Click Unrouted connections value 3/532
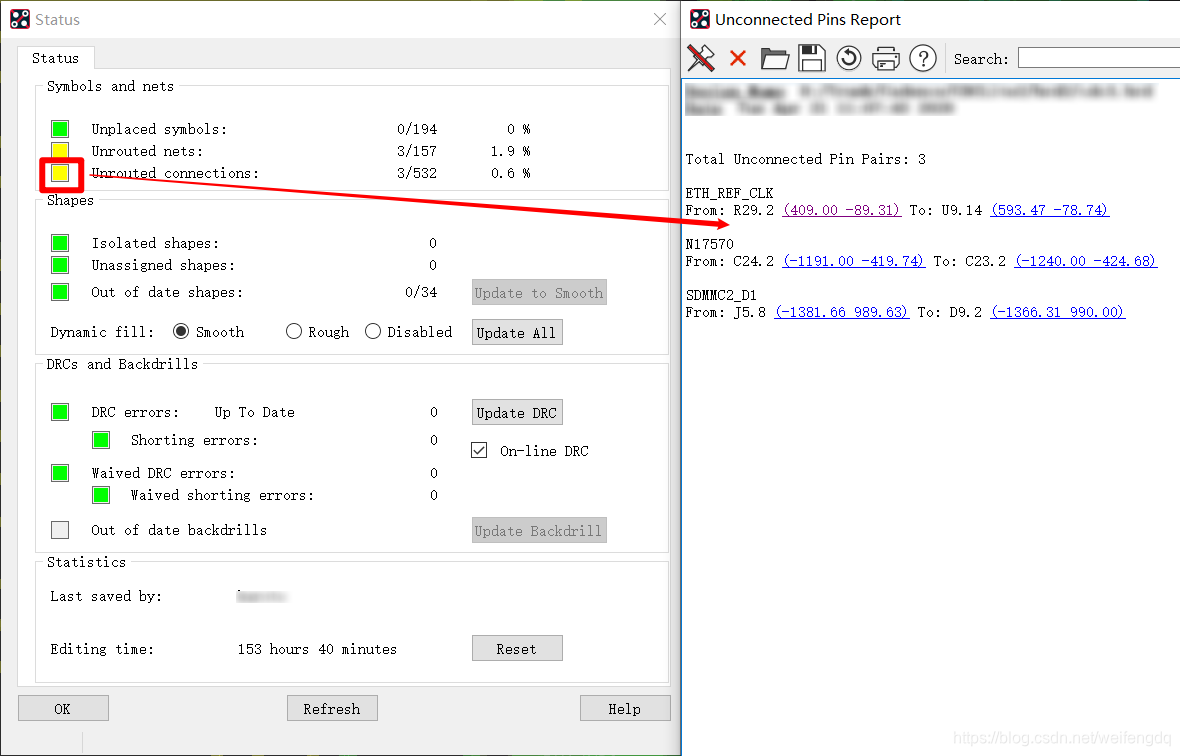Screen dimensions: 1180x756 point(417,173)
